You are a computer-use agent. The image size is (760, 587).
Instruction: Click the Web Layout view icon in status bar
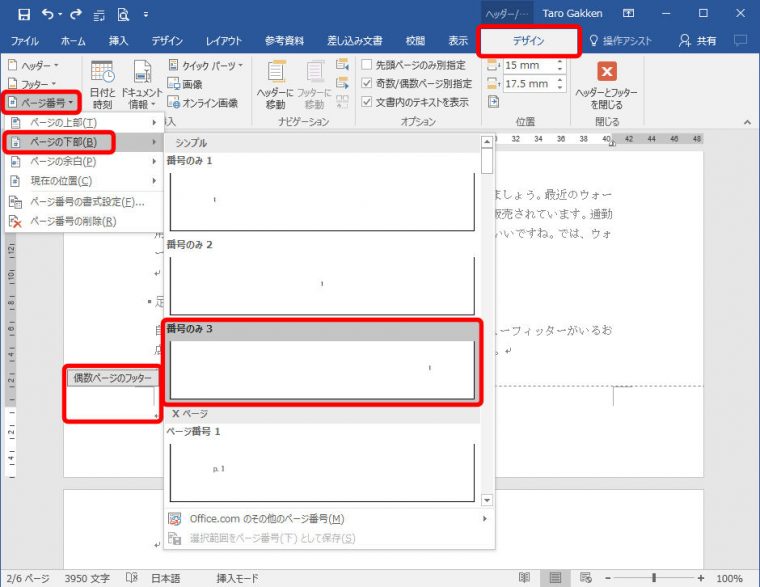click(586, 577)
